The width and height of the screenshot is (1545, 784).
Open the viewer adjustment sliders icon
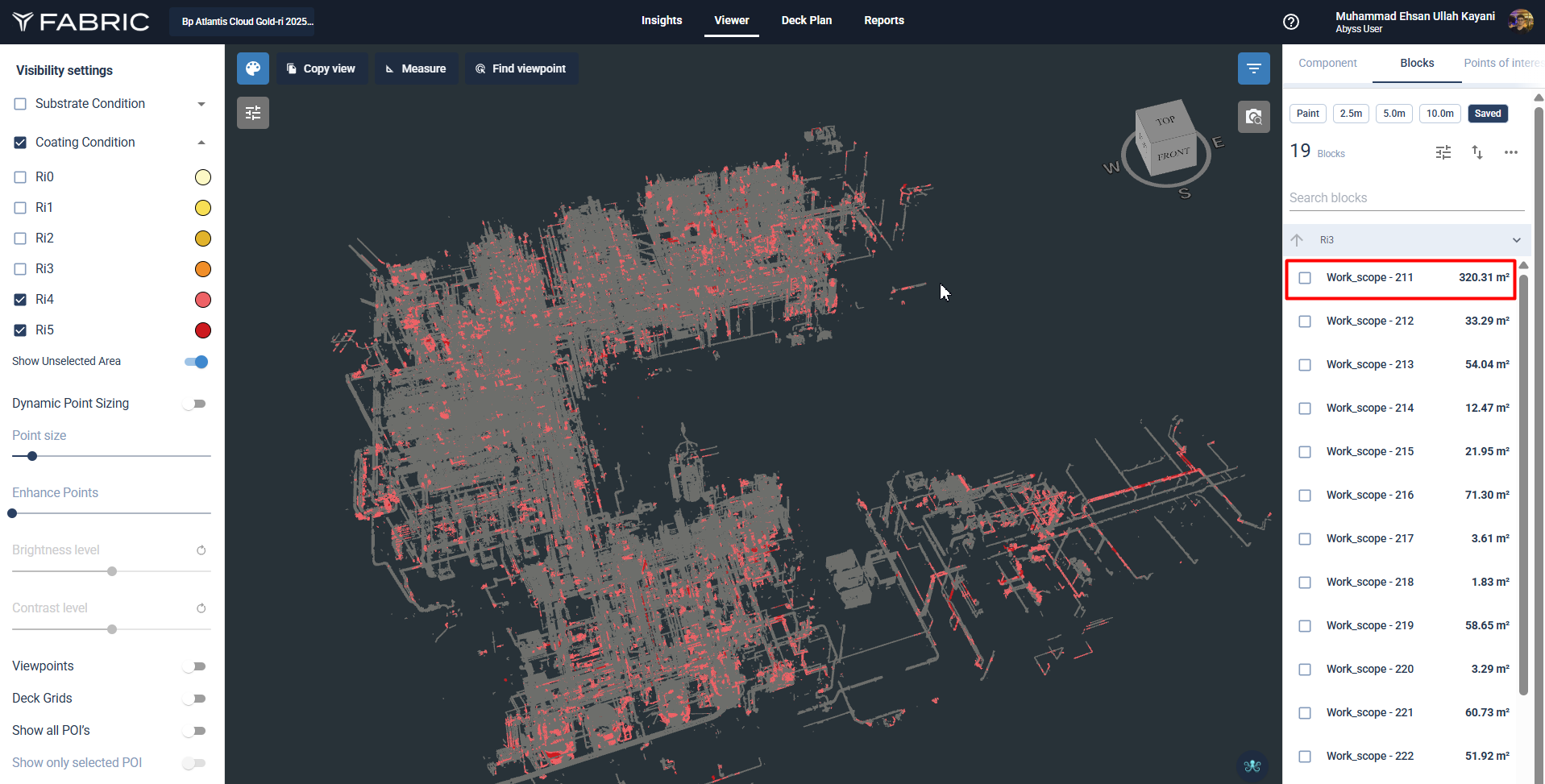[x=253, y=113]
